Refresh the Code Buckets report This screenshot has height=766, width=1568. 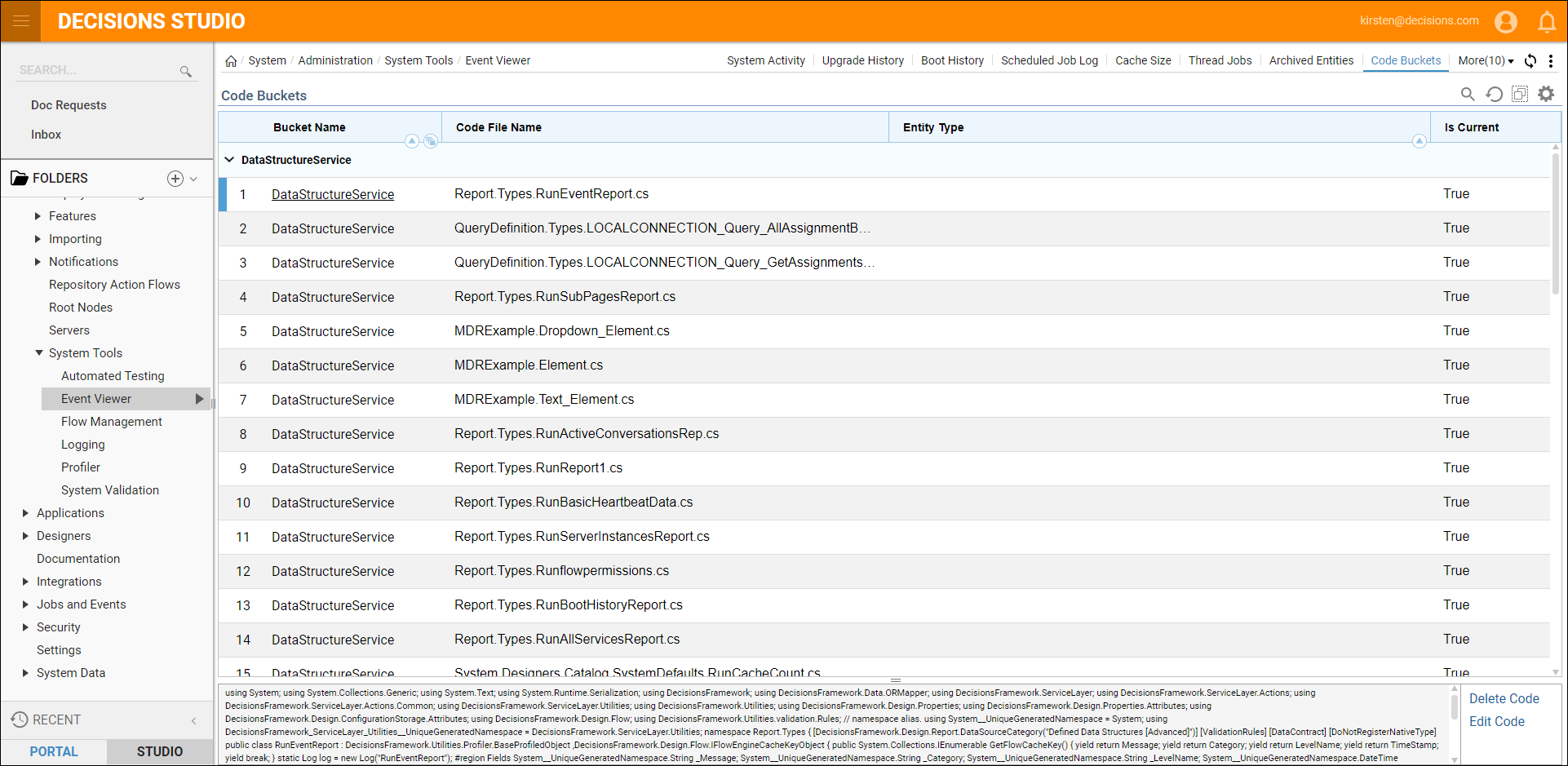[1494, 95]
